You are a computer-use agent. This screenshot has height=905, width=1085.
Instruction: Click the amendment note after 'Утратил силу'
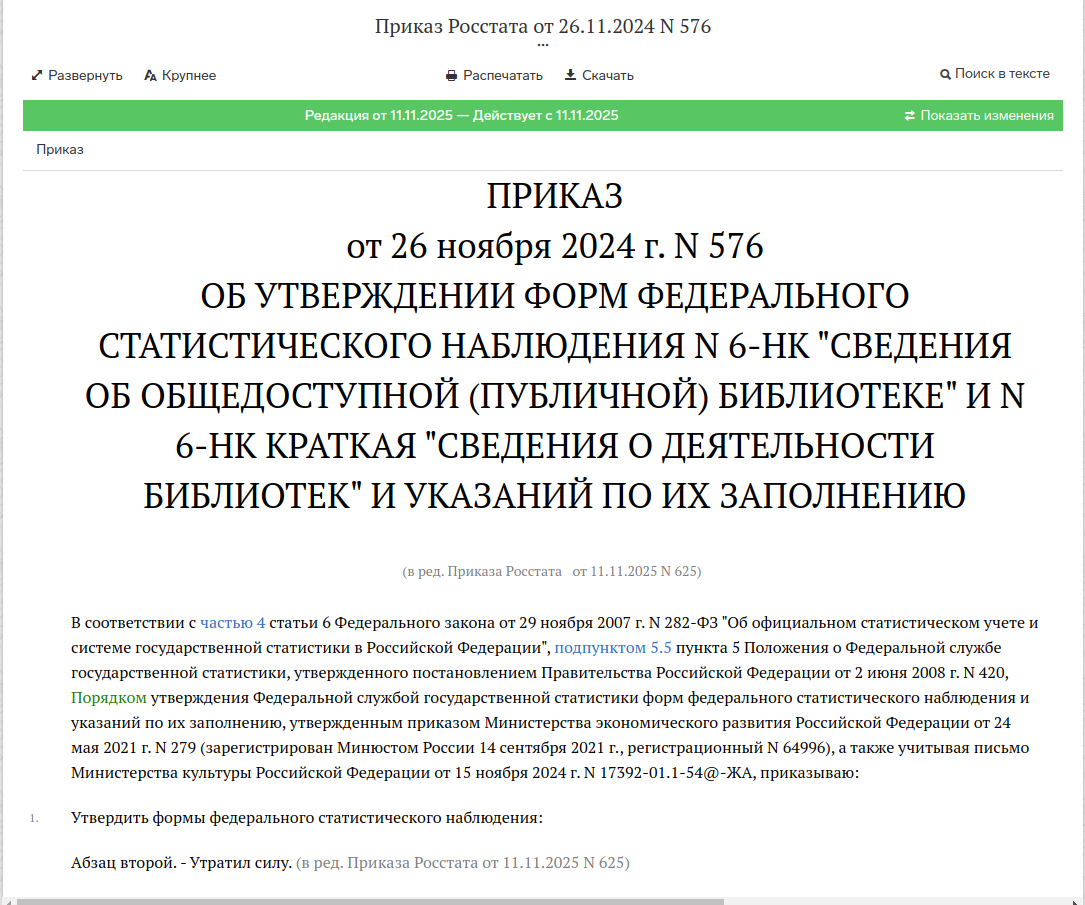tap(465, 862)
